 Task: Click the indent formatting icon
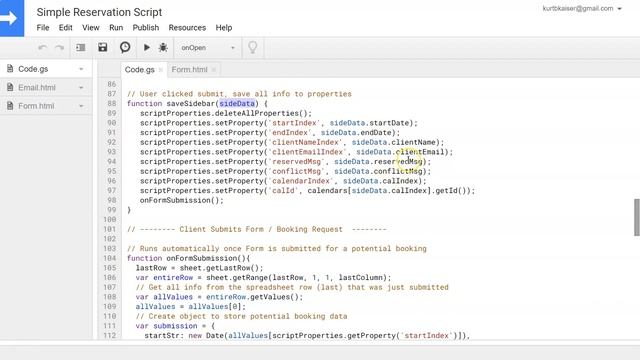[81, 48]
